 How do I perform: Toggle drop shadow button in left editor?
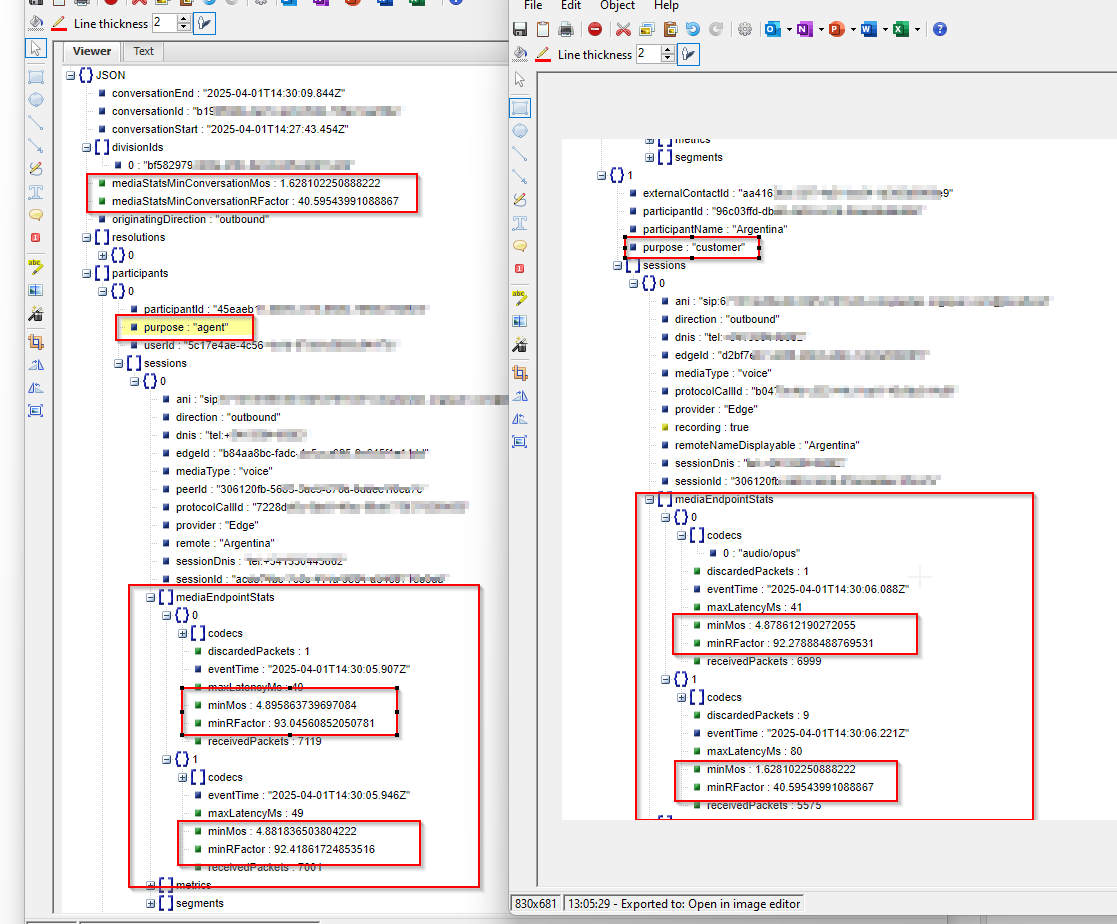204,24
